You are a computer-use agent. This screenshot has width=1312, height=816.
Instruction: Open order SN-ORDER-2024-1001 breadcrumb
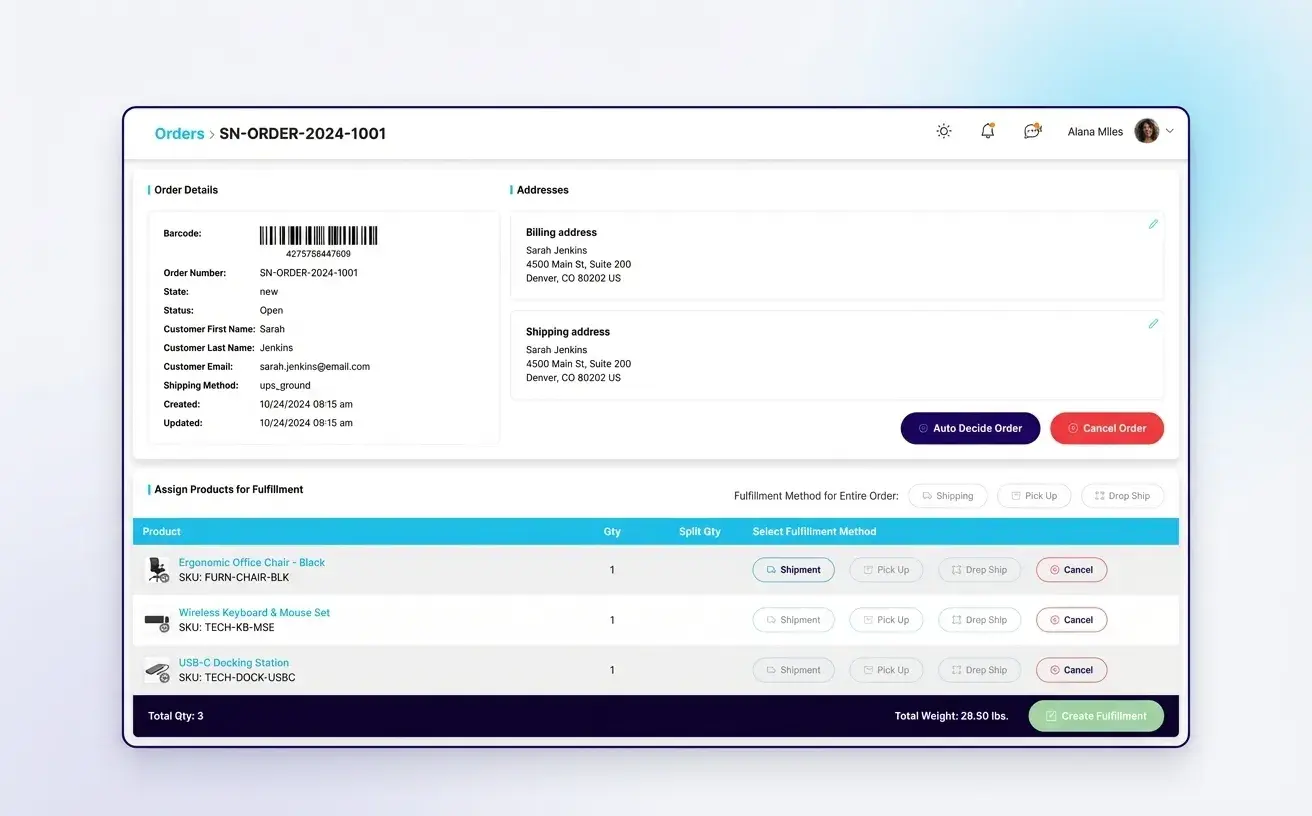[x=300, y=133]
